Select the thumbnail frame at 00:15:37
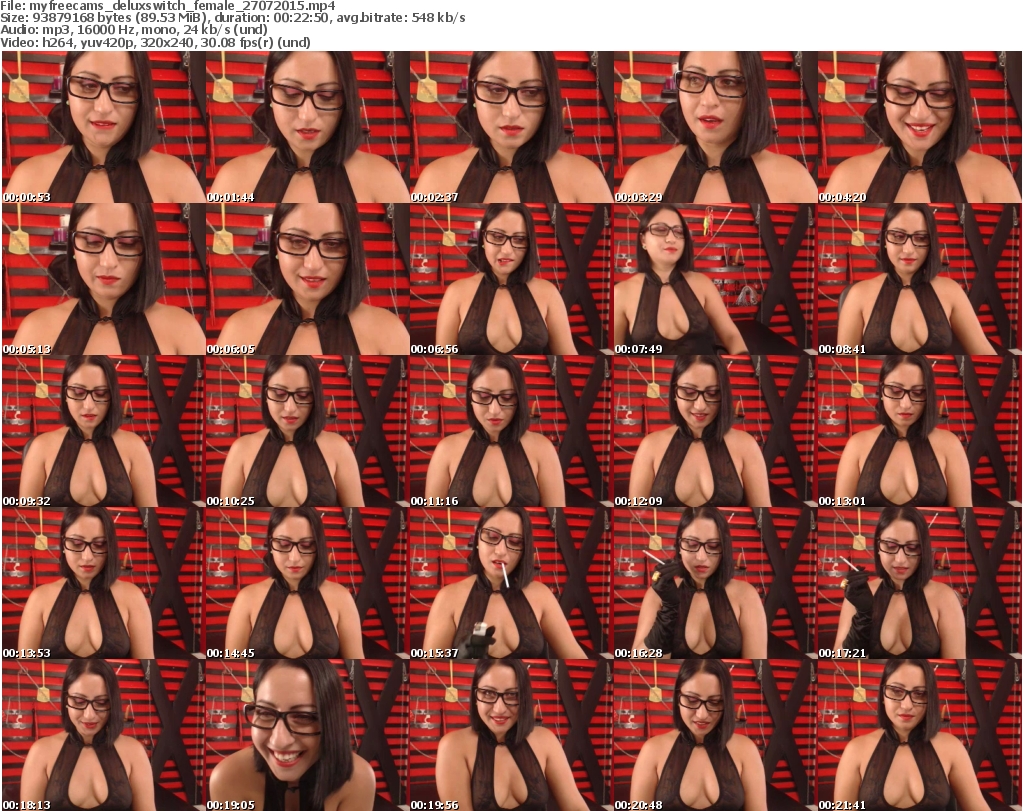This screenshot has width=1024, height=811. (x=511, y=583)
